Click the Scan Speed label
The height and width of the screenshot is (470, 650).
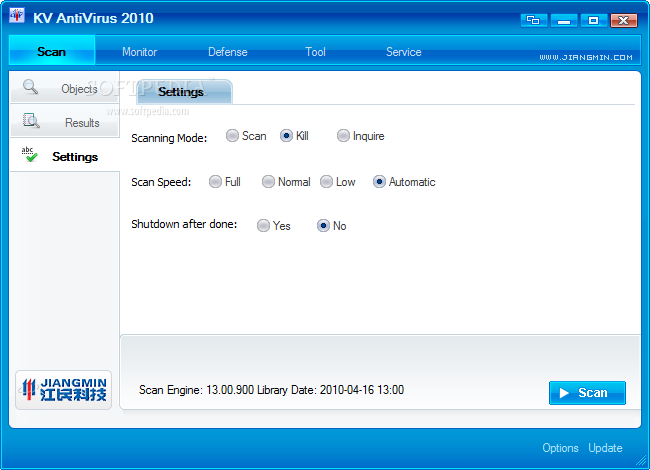pyautogui.click(x=161, y=182)
